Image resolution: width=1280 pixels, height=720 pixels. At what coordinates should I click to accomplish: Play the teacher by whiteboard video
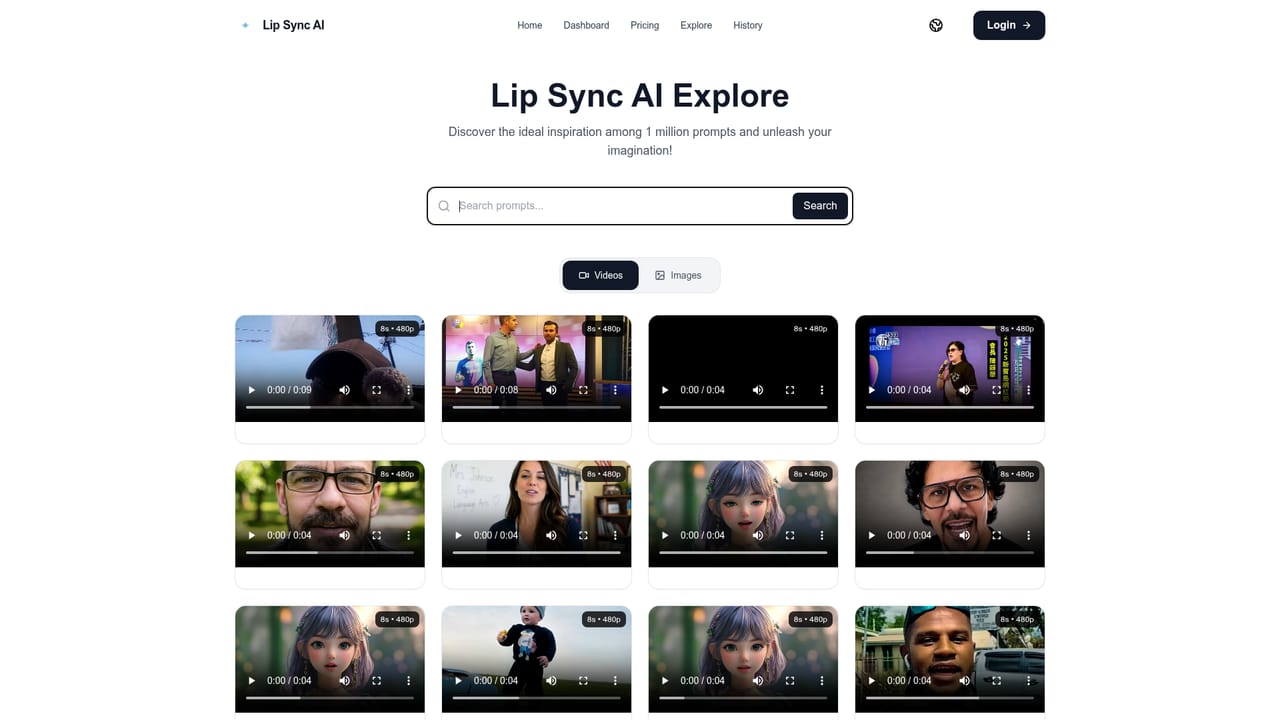[458, 535]
